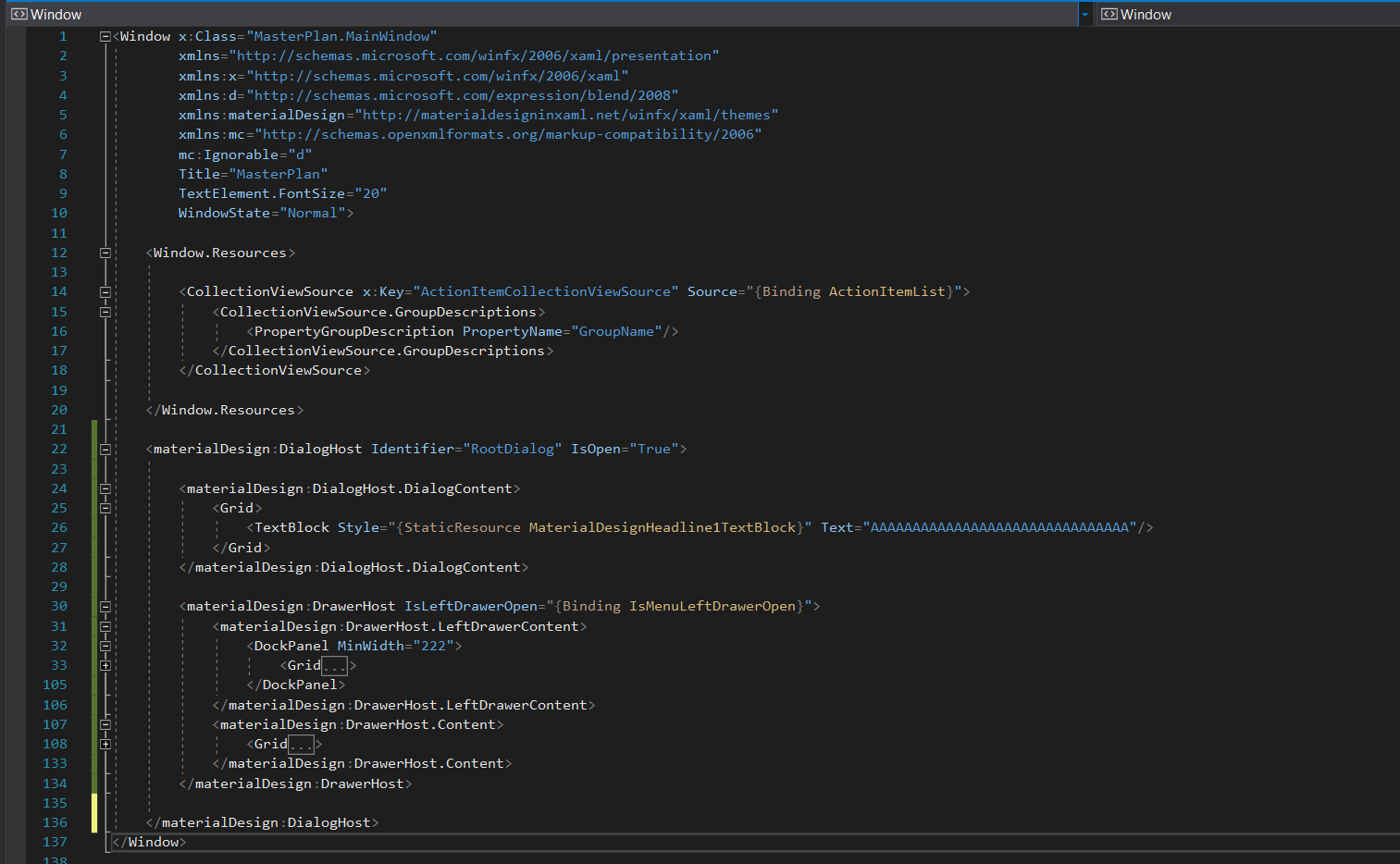Image resolution: width=1400 pixels, height=864 pixels.
Task: Expand the collapsed Grid on line 33
Action: [x=106, y=665]
